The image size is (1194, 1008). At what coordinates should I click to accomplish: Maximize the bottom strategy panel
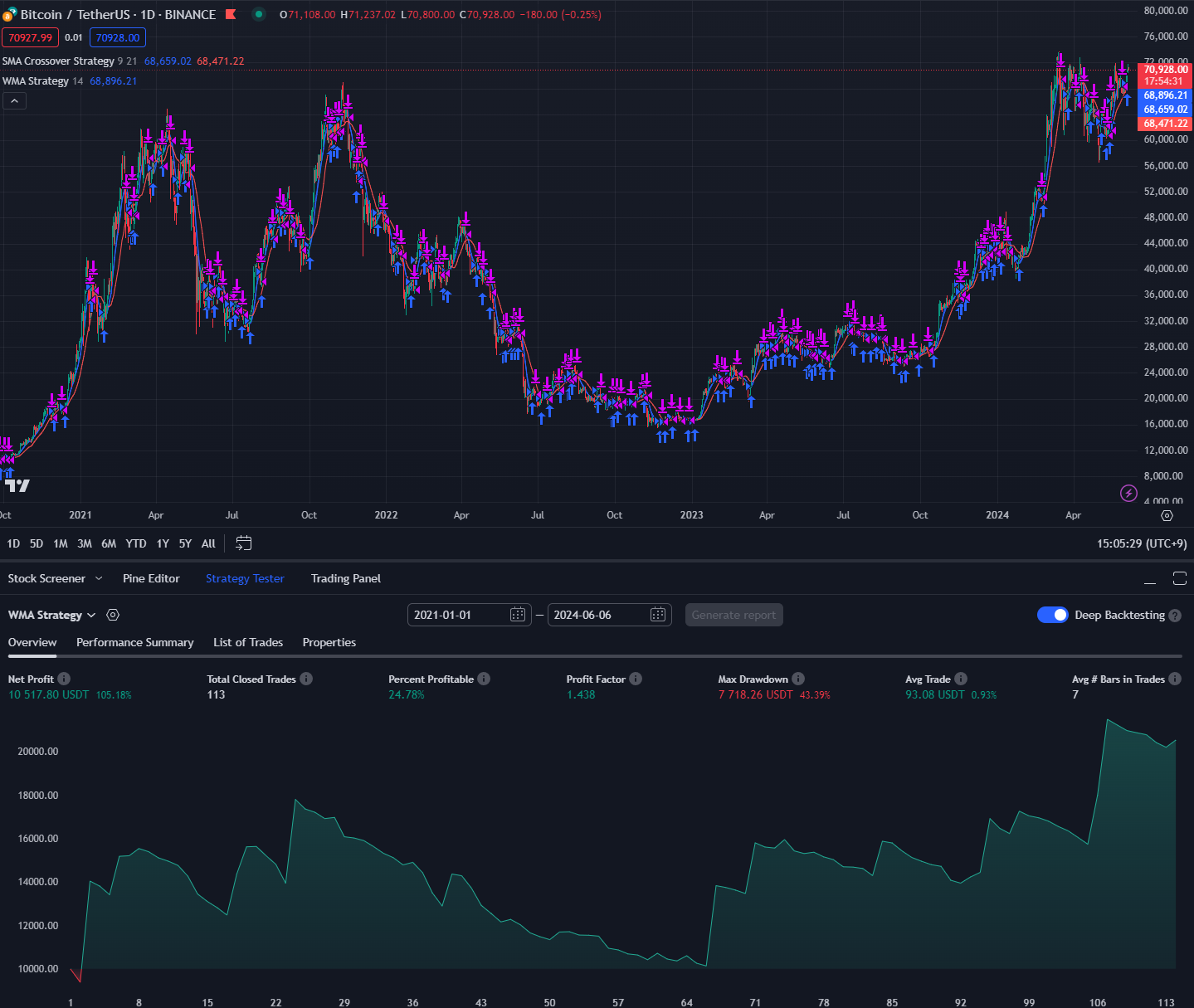[x=1180, y=578]
